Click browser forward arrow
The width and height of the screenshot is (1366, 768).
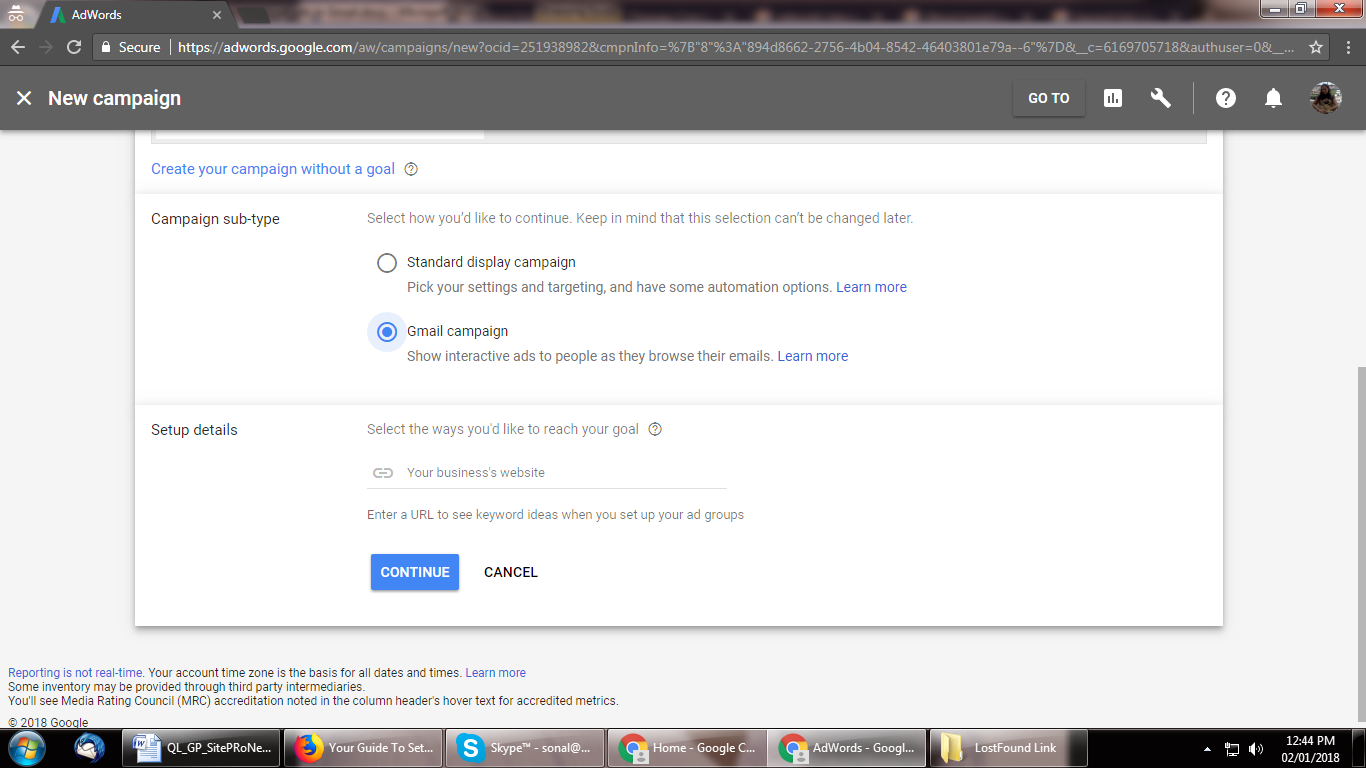(46, 47)
